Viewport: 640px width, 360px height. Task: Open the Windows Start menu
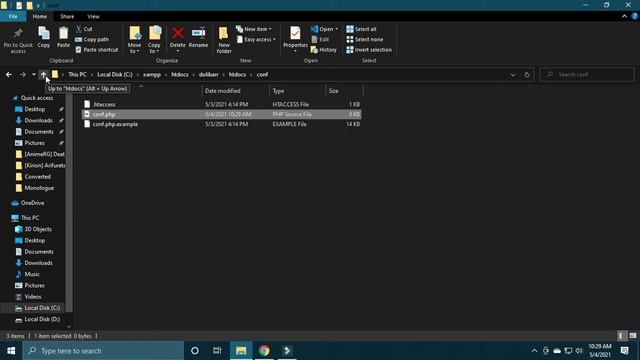coord(11,351)
